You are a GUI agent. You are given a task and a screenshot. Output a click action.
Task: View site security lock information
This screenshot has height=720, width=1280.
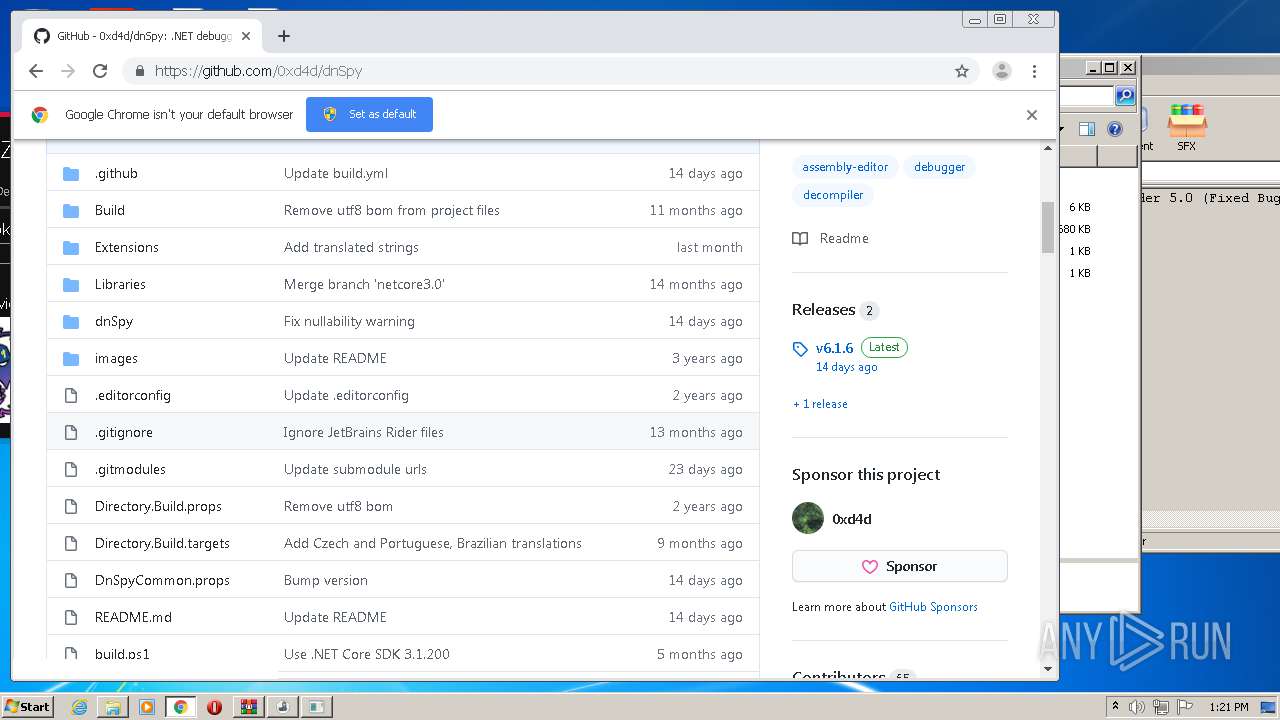(x=139, y=71)
